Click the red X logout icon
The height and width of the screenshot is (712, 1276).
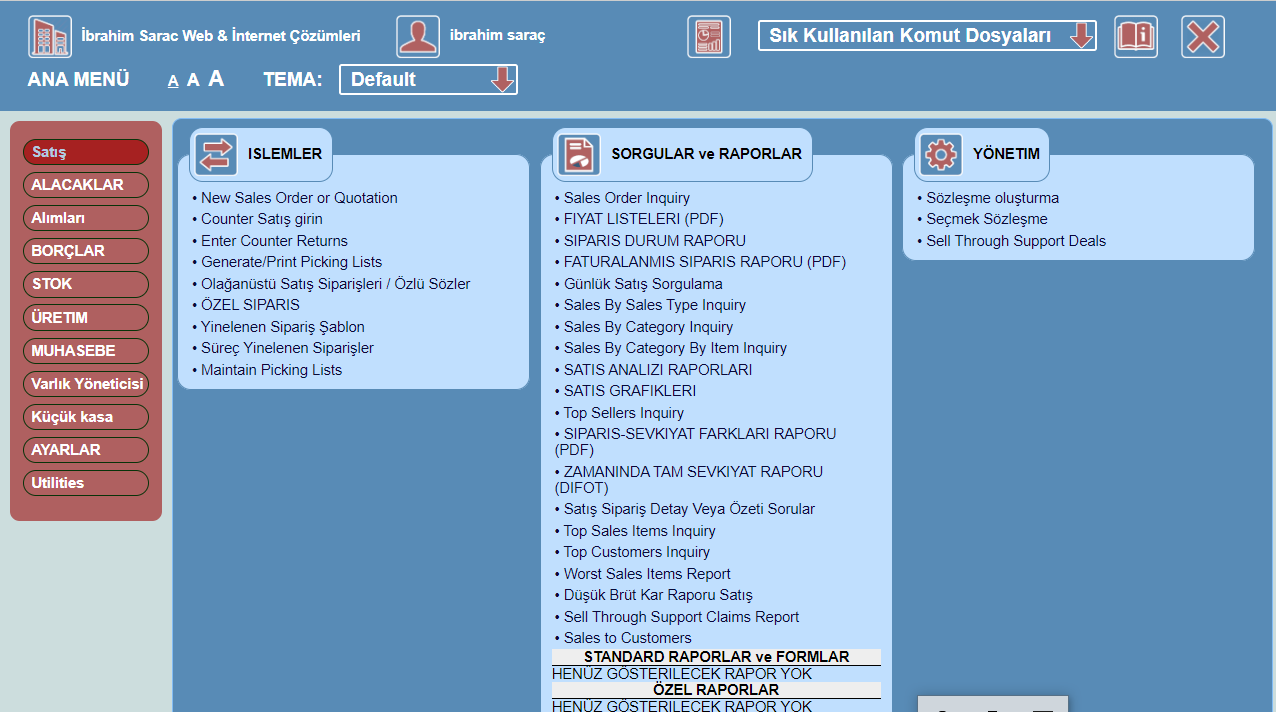click(1203, 36)
